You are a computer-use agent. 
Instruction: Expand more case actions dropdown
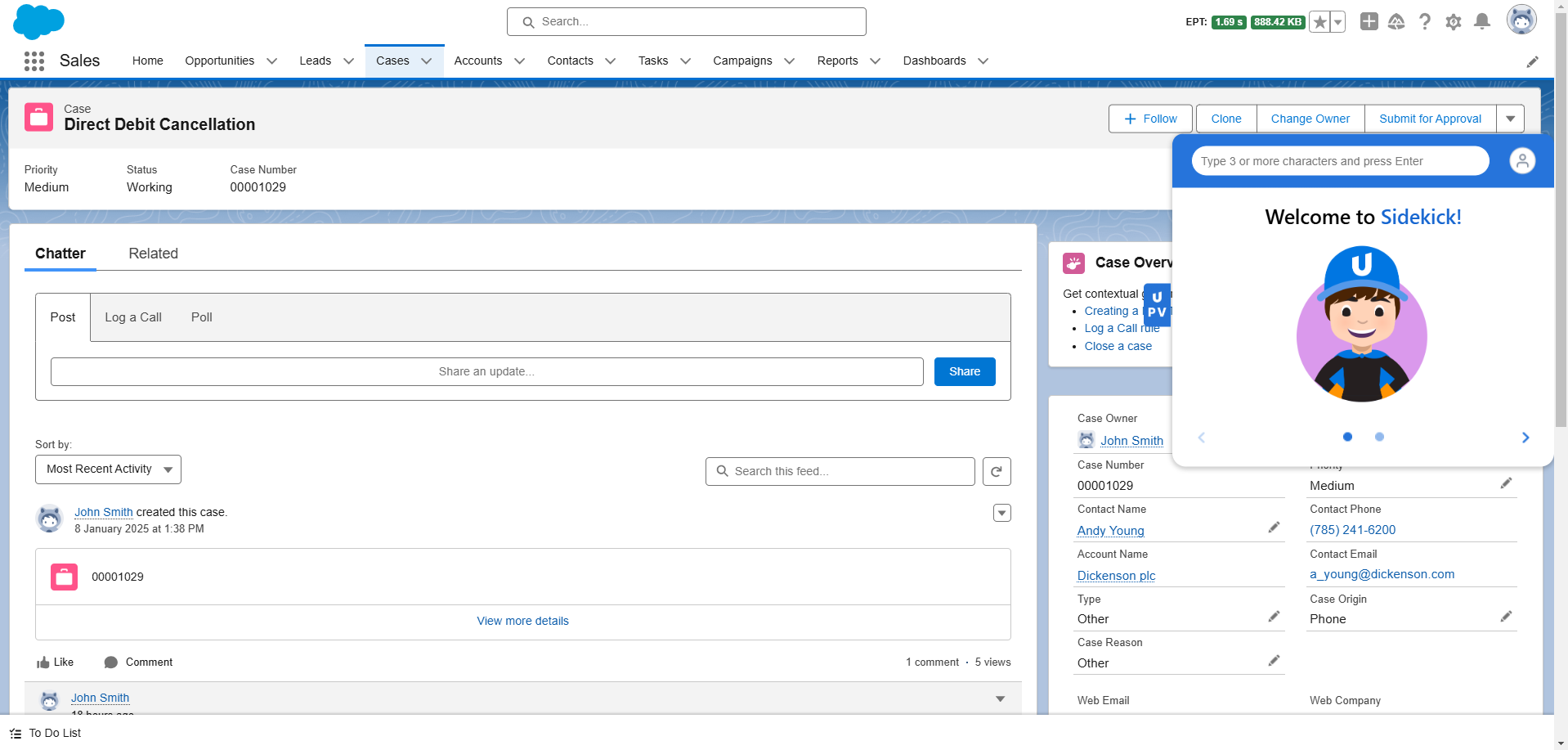[1510, 119]
